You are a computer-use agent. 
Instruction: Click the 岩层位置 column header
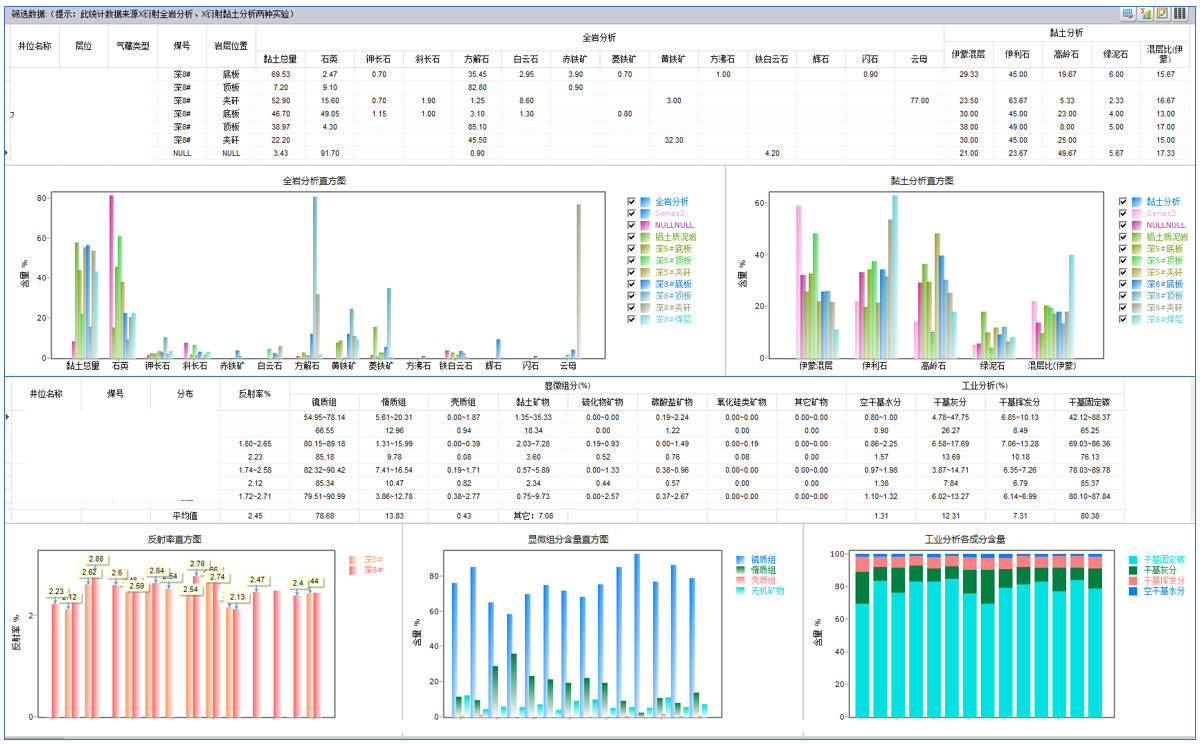[x=231, y=46]
